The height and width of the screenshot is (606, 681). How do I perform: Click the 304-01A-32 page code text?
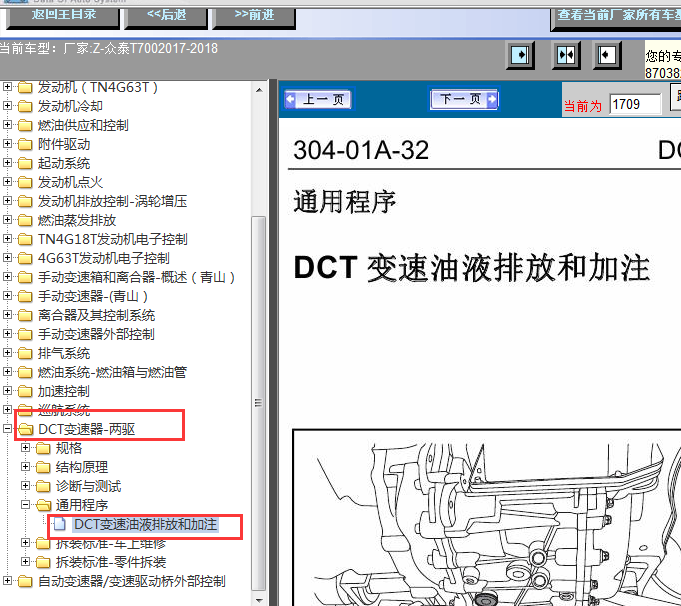[361, 150]
